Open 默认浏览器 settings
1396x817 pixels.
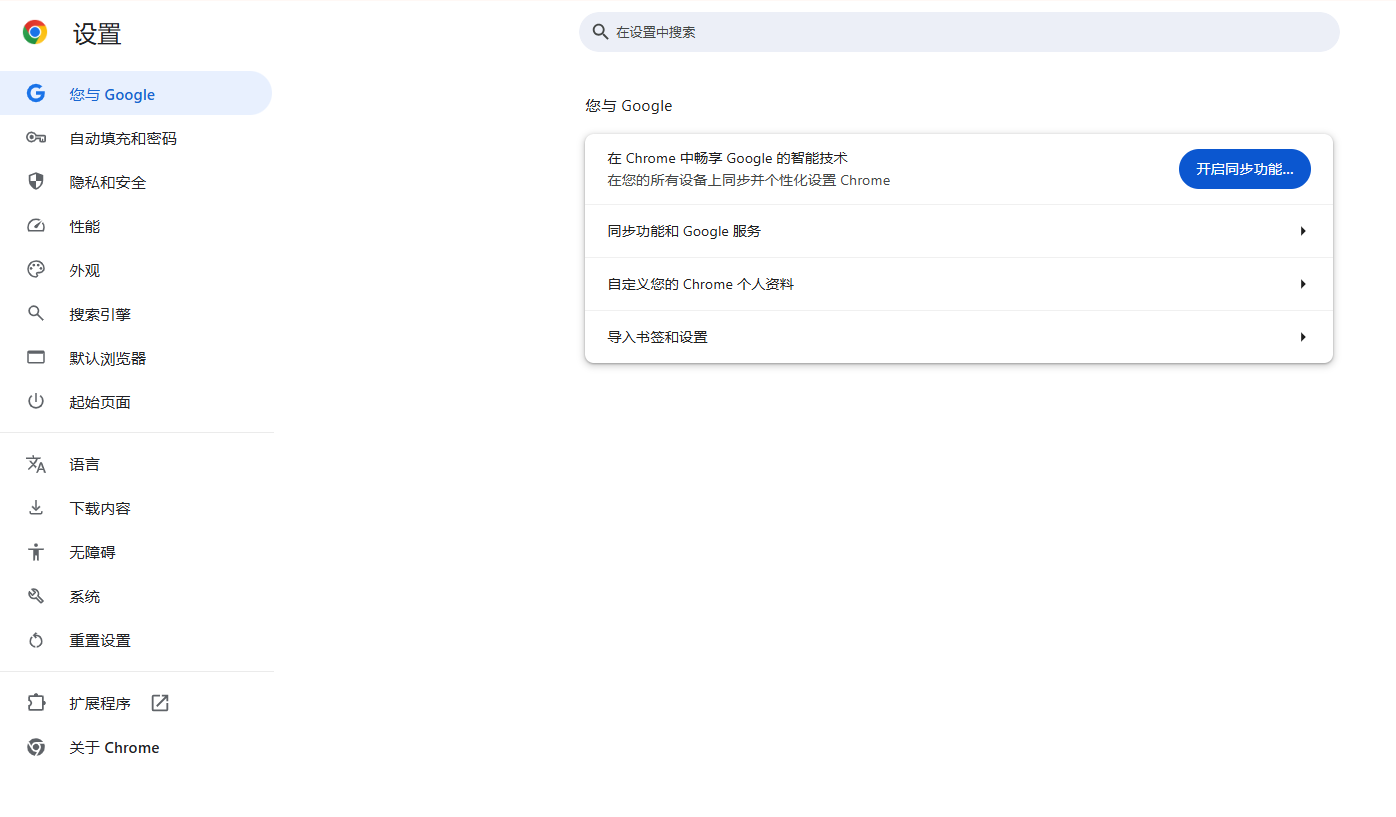click(x=136, y=358)
